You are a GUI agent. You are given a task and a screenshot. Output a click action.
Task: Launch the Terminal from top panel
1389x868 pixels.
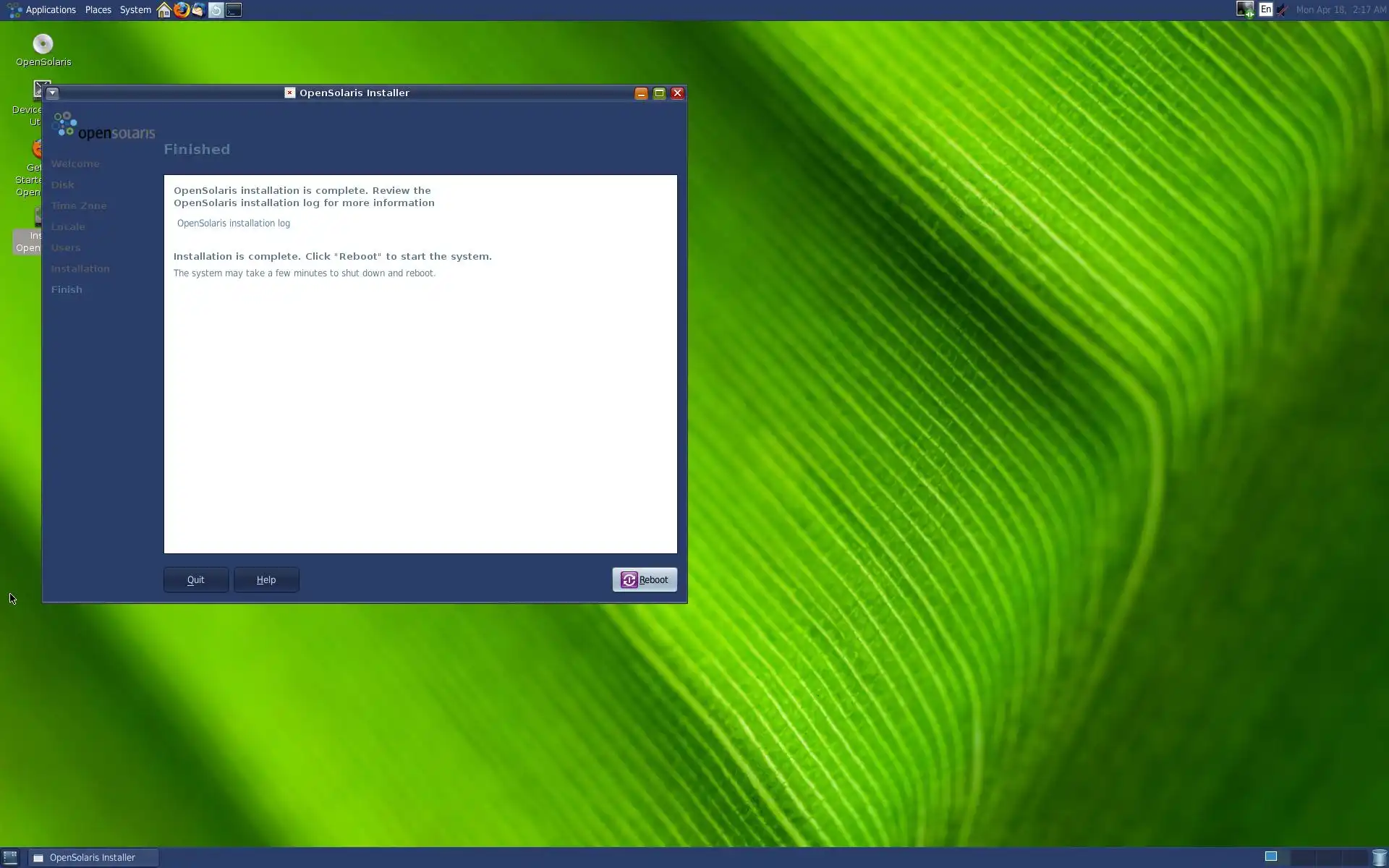[x=233, y=10]
